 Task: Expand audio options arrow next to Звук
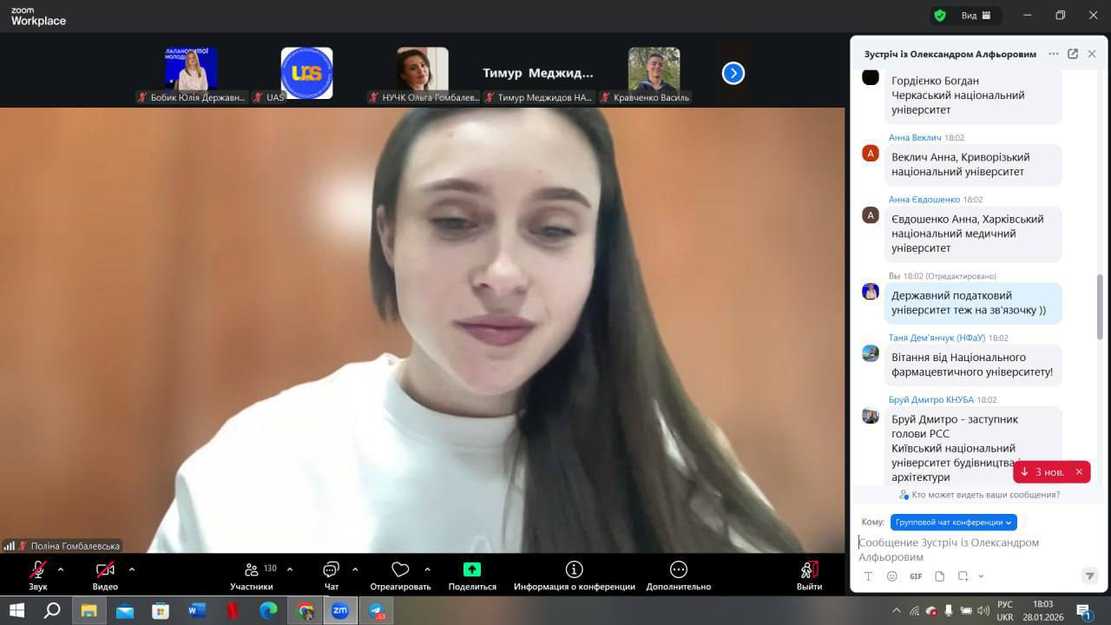pos(61,569)
